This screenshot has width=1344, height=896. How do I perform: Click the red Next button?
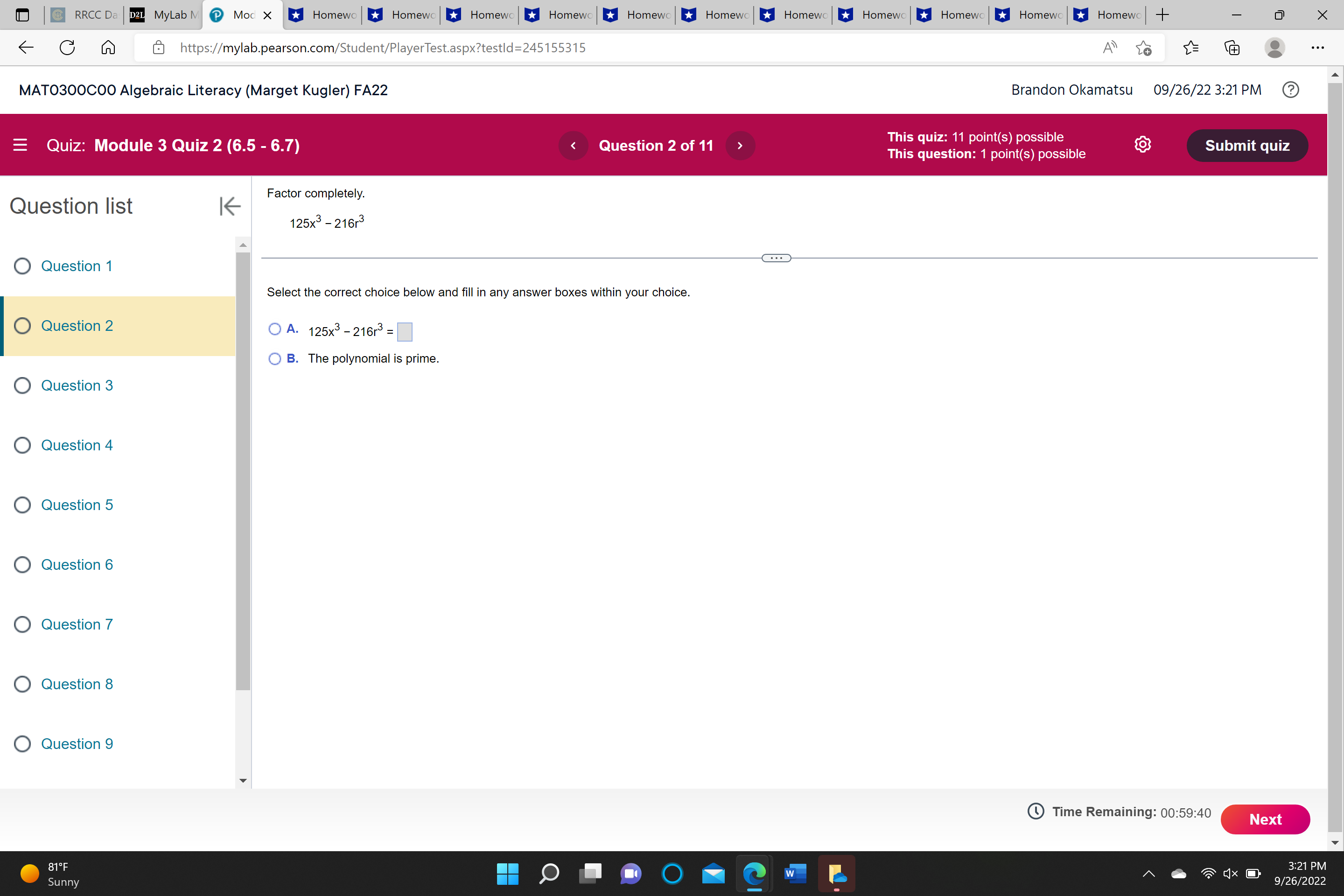pyautogui.click(x=1265, y=819)
